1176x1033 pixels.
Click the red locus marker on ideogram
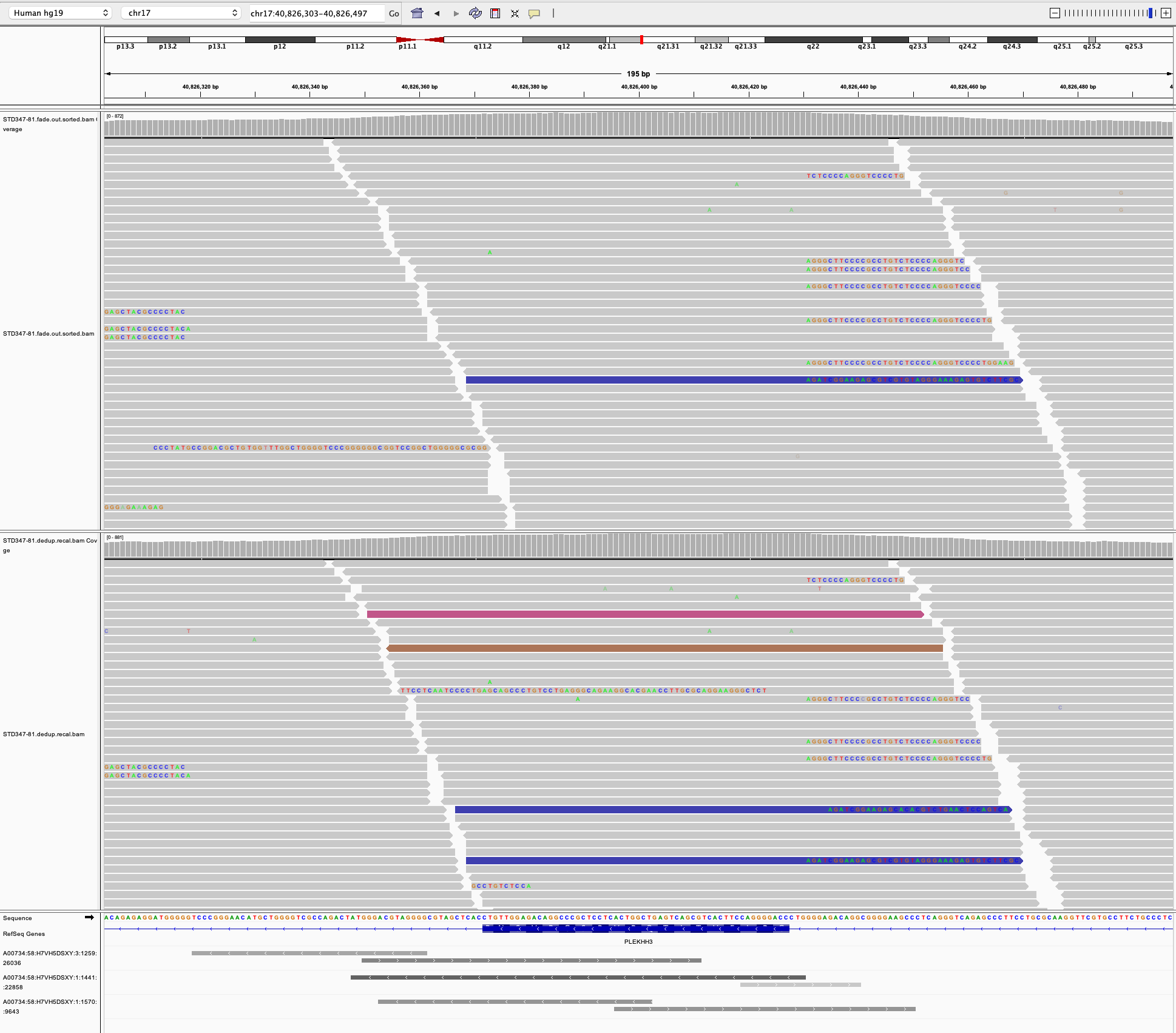(641, 39)
